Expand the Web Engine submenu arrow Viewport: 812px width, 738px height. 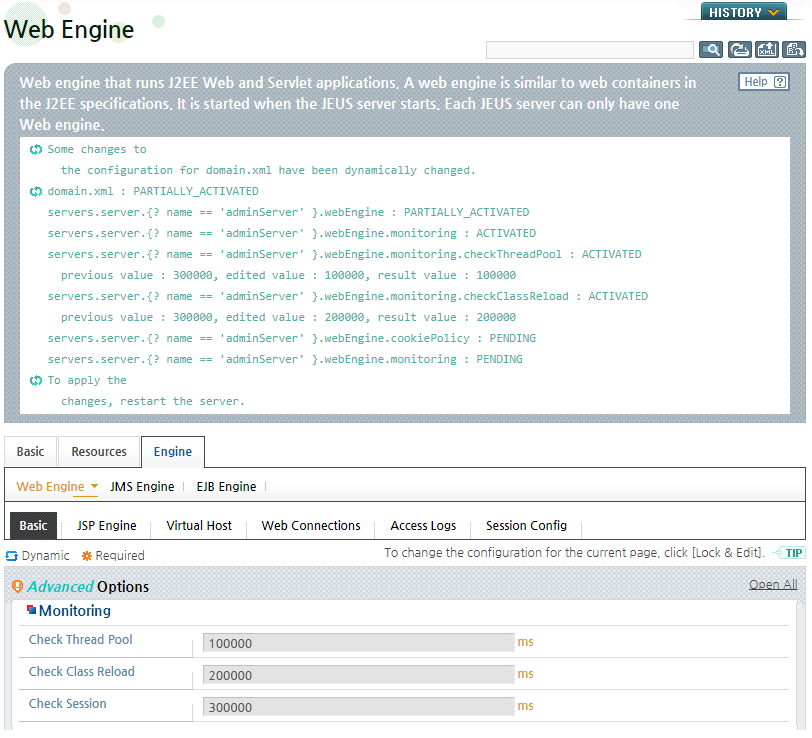point(94,486)
